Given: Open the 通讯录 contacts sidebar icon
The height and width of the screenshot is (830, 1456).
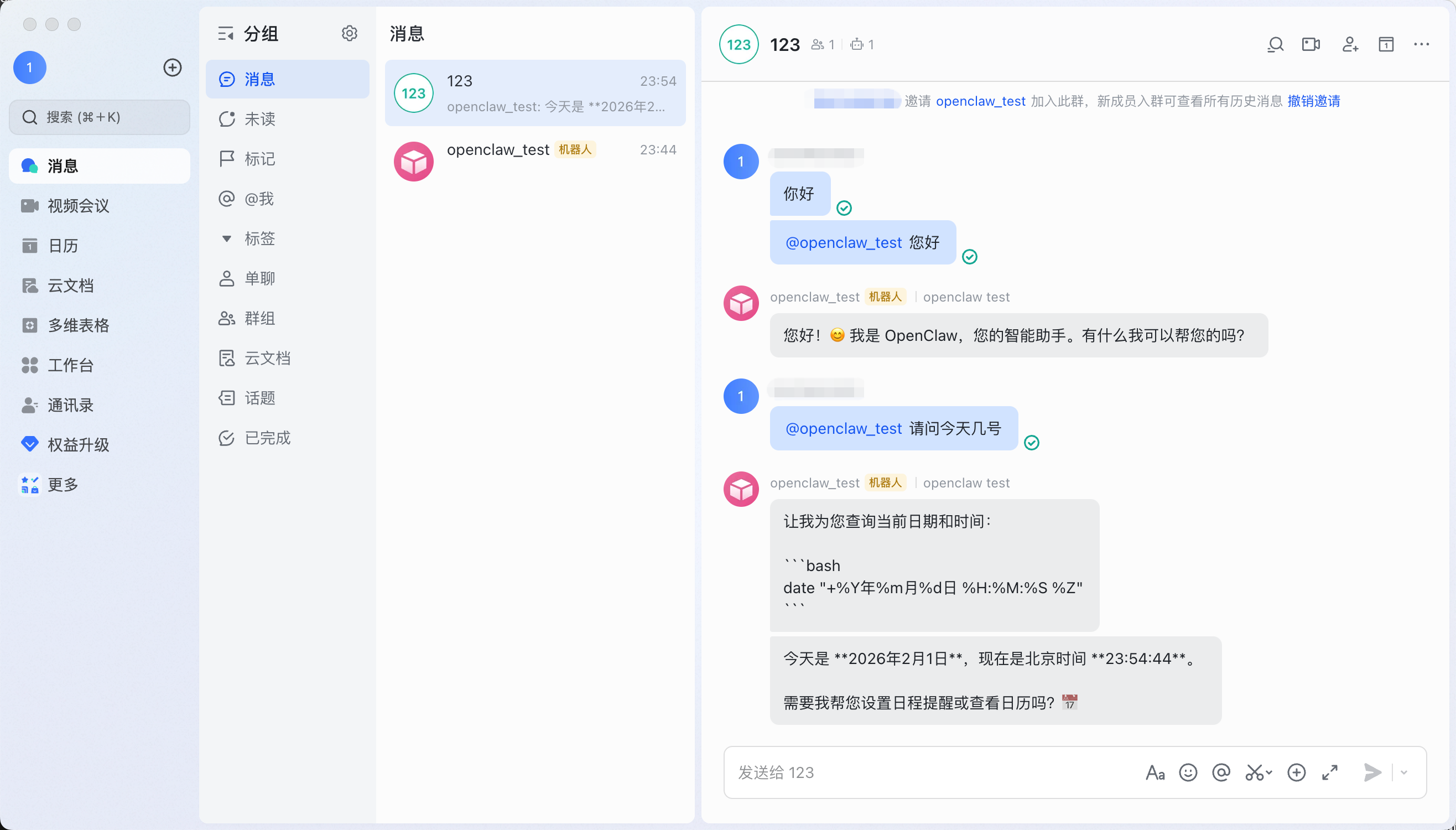Looking at the screenshot, I should coord(30,405).
